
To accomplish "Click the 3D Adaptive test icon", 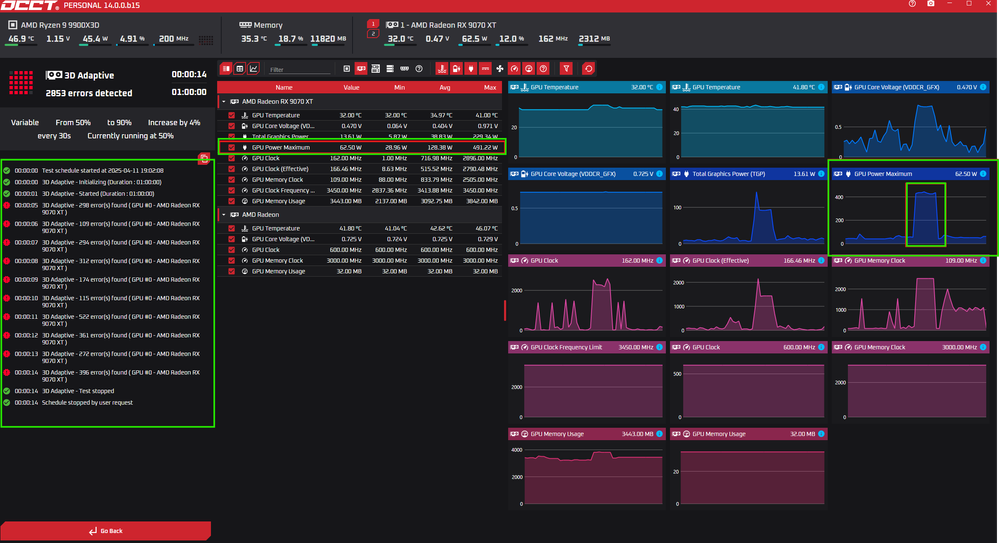I will 54,75.
